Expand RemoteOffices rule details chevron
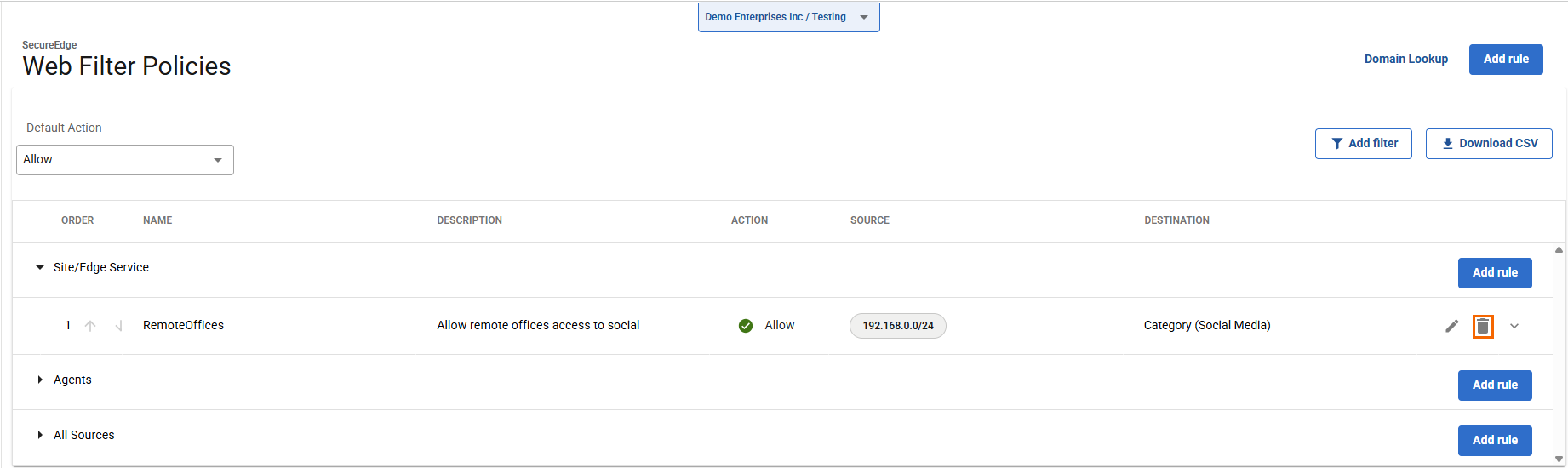The image size is (1568, 468). (x=1514, y=326)
